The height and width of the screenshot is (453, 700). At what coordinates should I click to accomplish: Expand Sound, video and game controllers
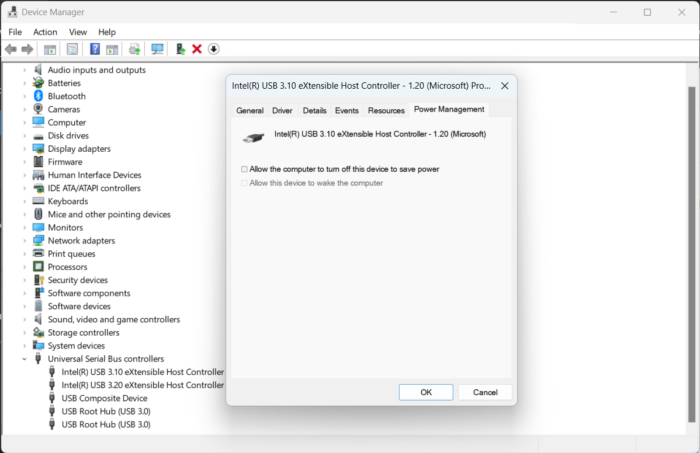[25, 319]
